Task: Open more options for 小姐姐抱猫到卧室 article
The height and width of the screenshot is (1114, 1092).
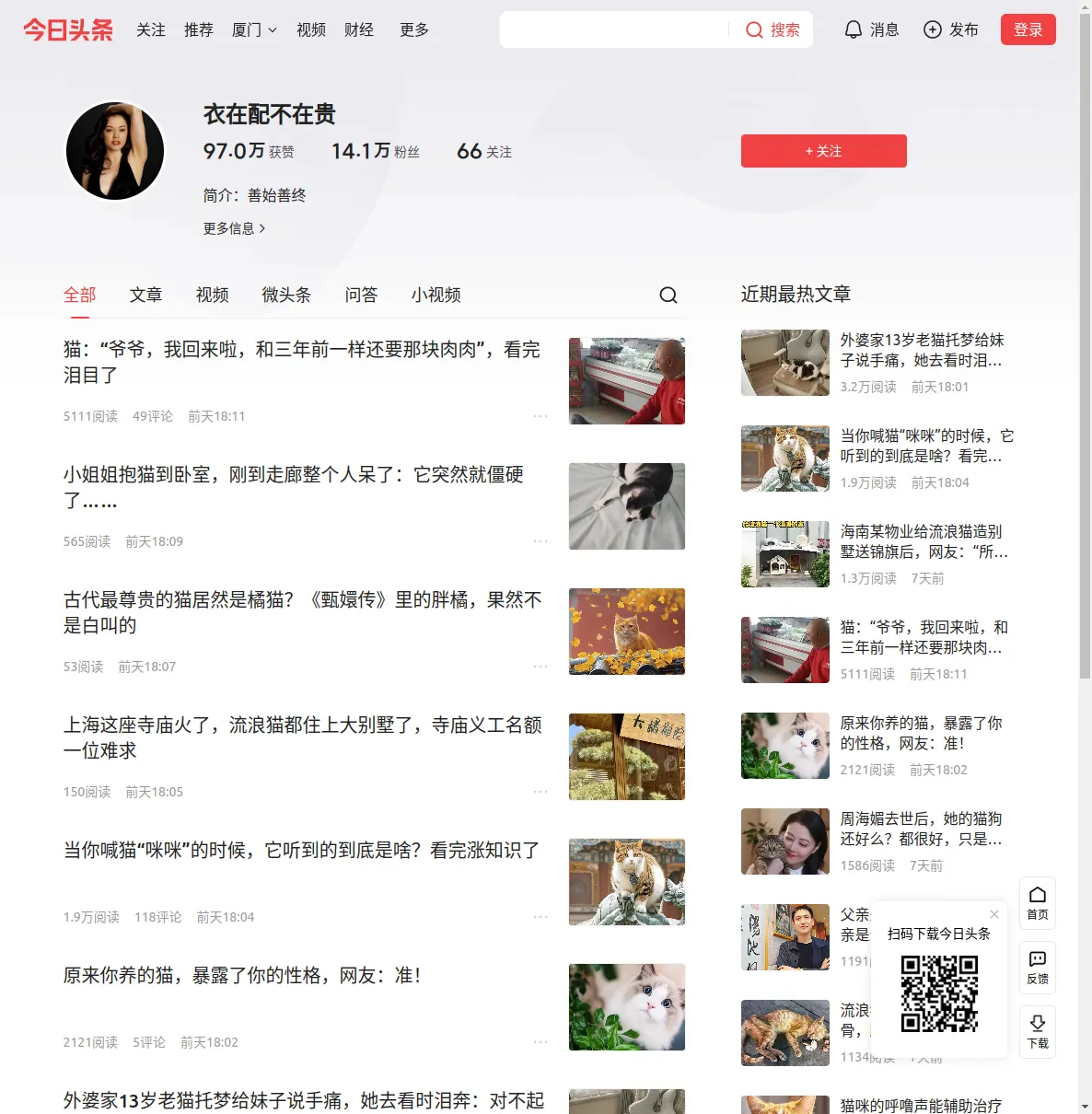Action: 540,541
